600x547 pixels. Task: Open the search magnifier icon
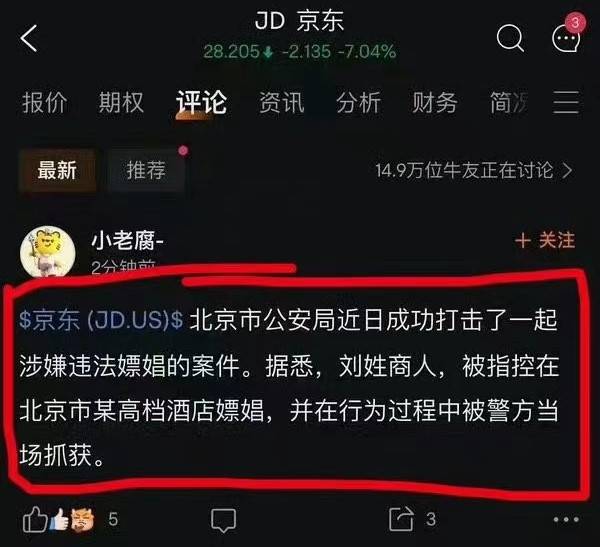510,38
